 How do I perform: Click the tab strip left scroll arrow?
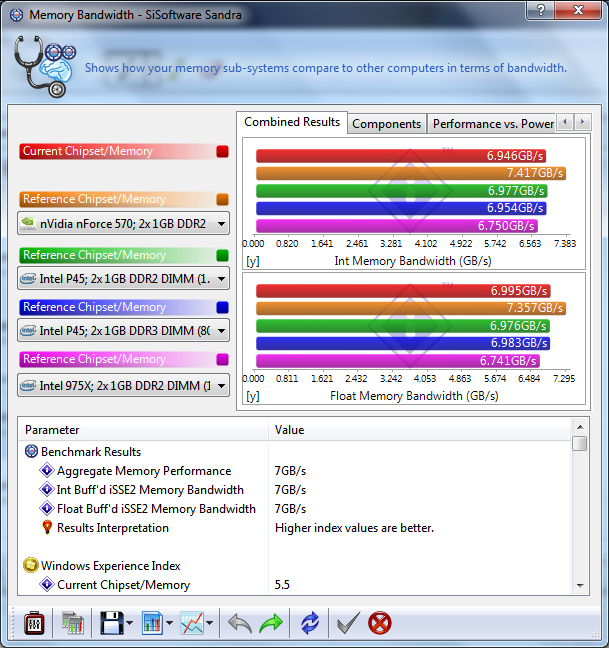(x=565, y=122)
